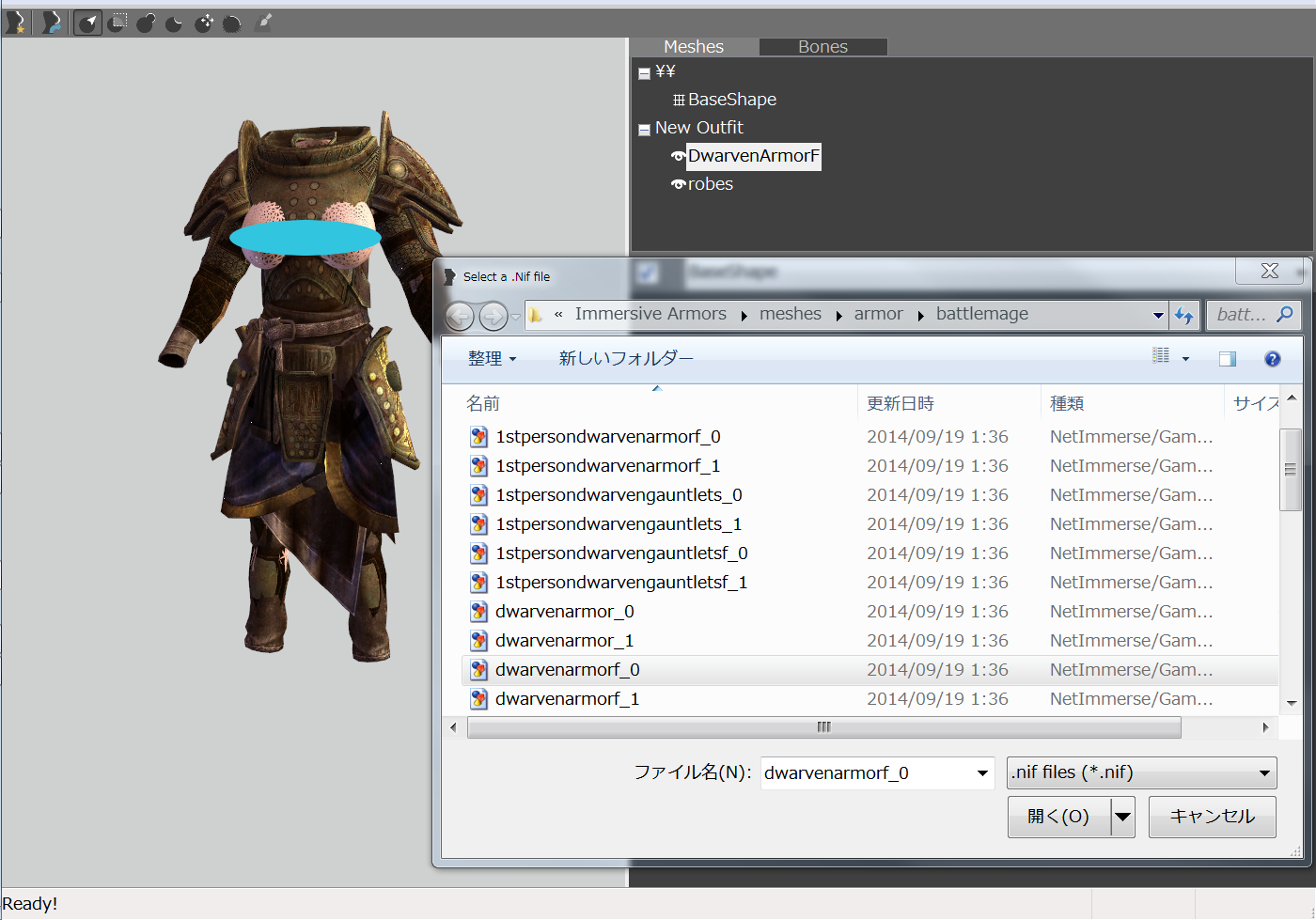Sort by 種類 column header
Screen dimensions: 1316x920
[x=1133, y=403]
